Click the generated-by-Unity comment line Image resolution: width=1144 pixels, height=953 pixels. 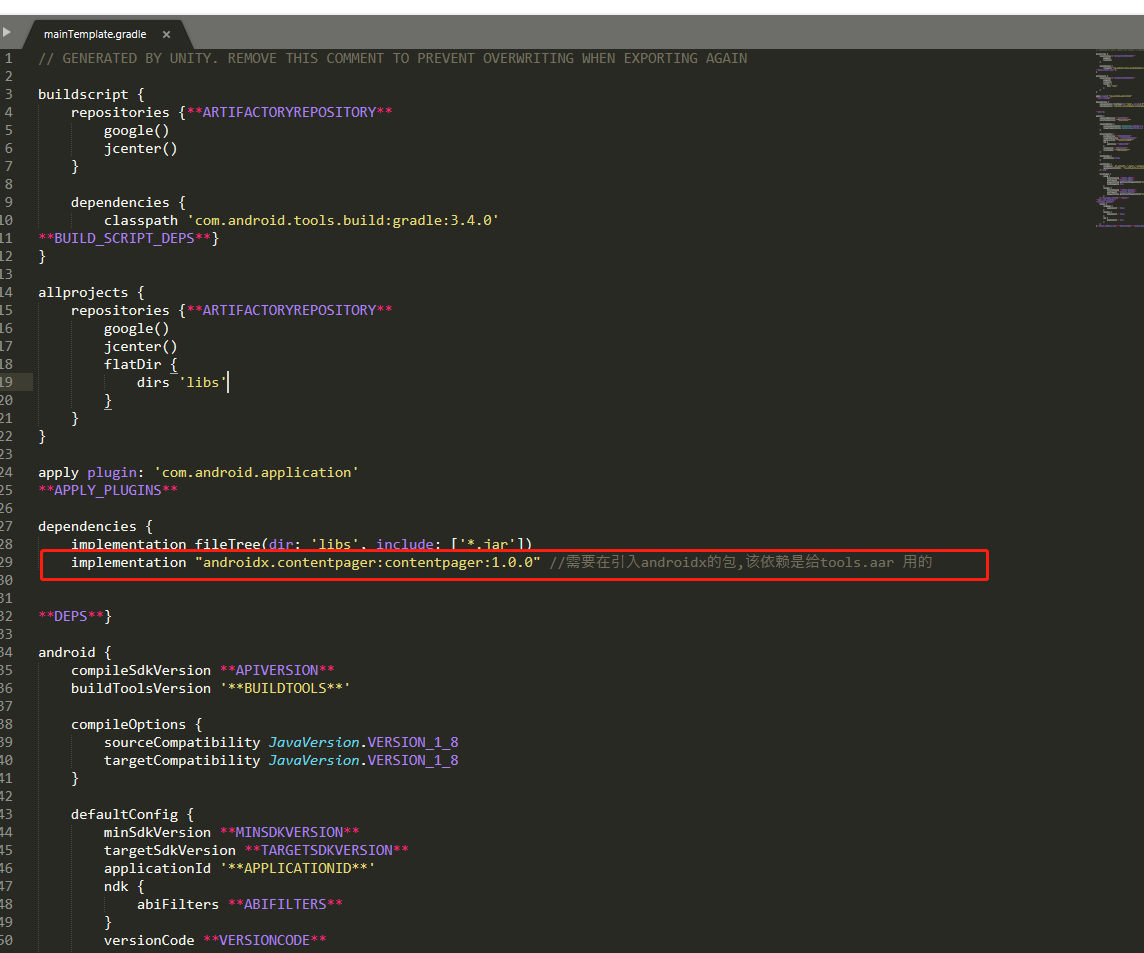tap(393, 58)
